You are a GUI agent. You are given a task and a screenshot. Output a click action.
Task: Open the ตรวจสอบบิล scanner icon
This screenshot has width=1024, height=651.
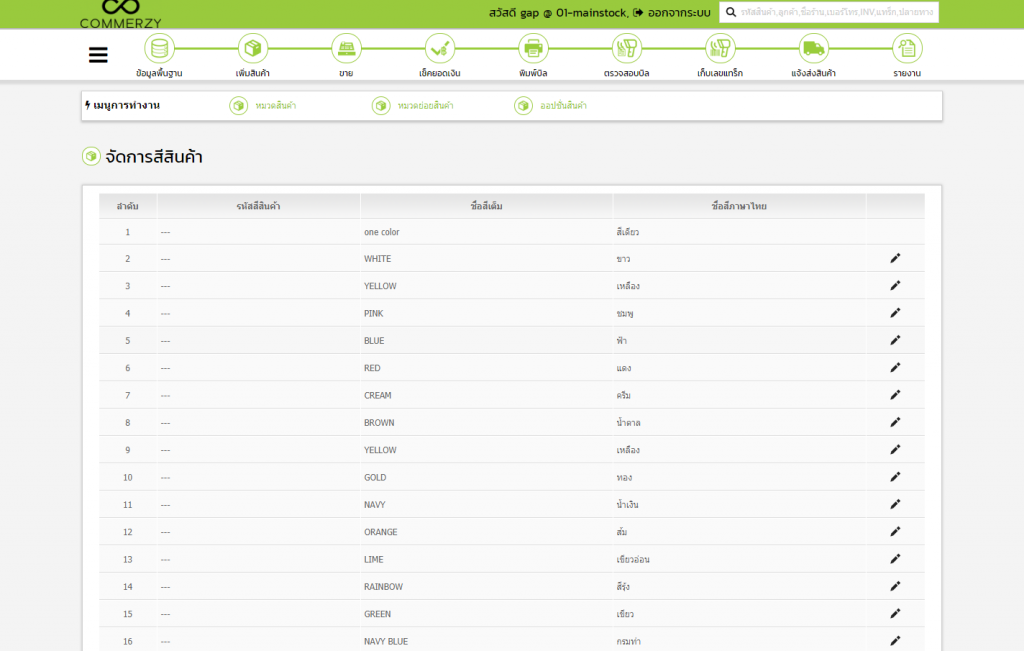626,48
